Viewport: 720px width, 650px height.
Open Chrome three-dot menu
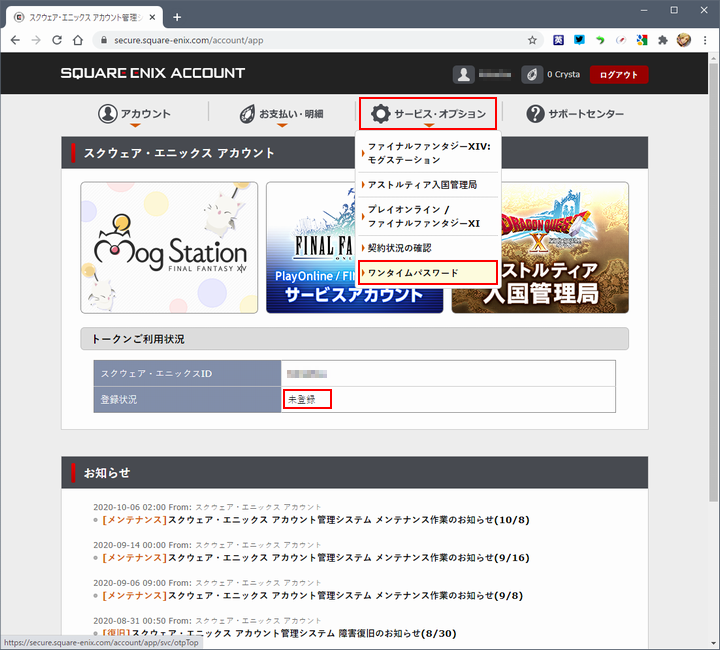pyautogui.click(x=705, y=40)
